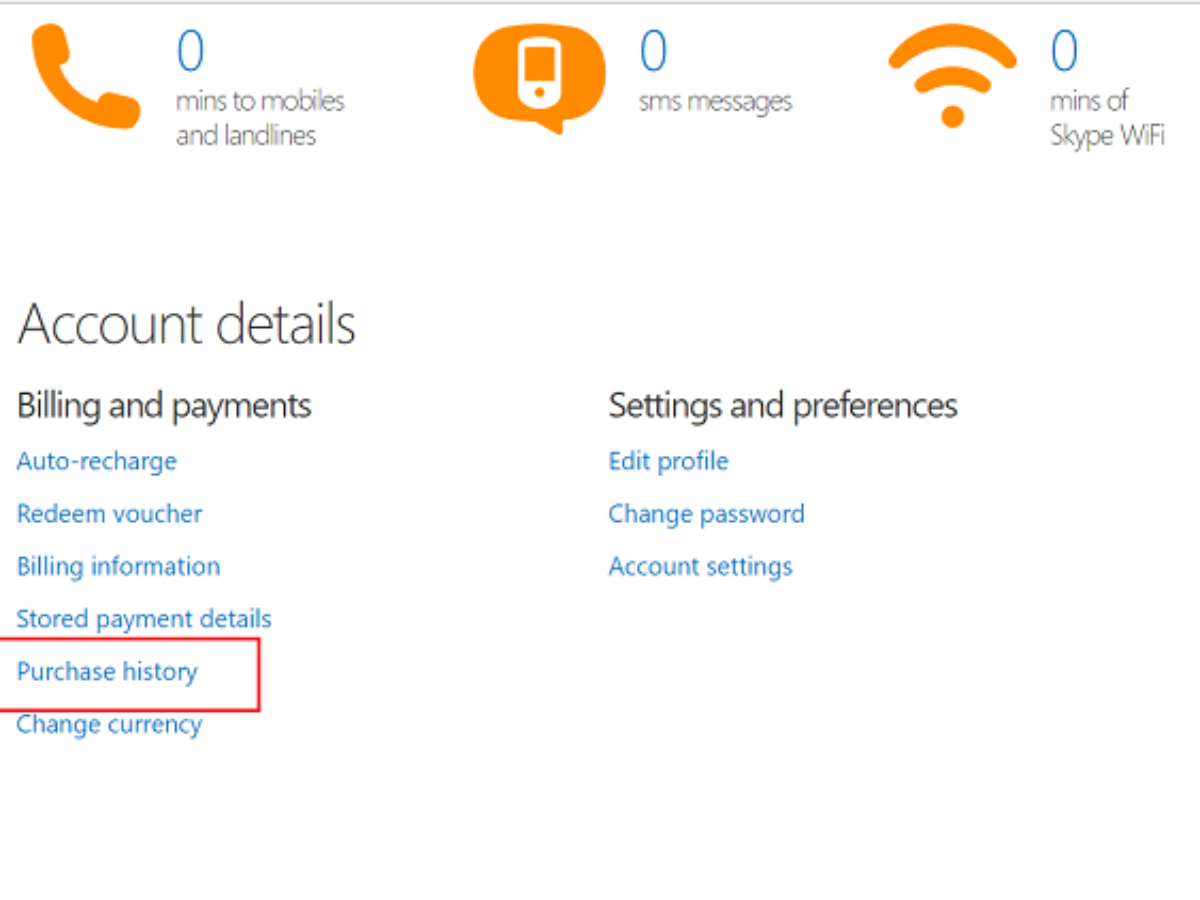The image size is (1200, 900).
Task: Click the 'mins to mobiles and landlines' label
Action: pos(260,118)
